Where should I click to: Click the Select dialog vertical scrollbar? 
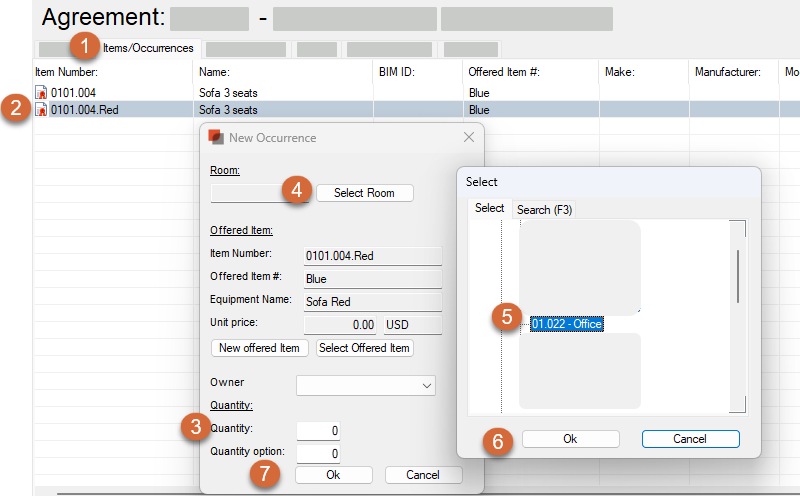[x=738, y=275]
